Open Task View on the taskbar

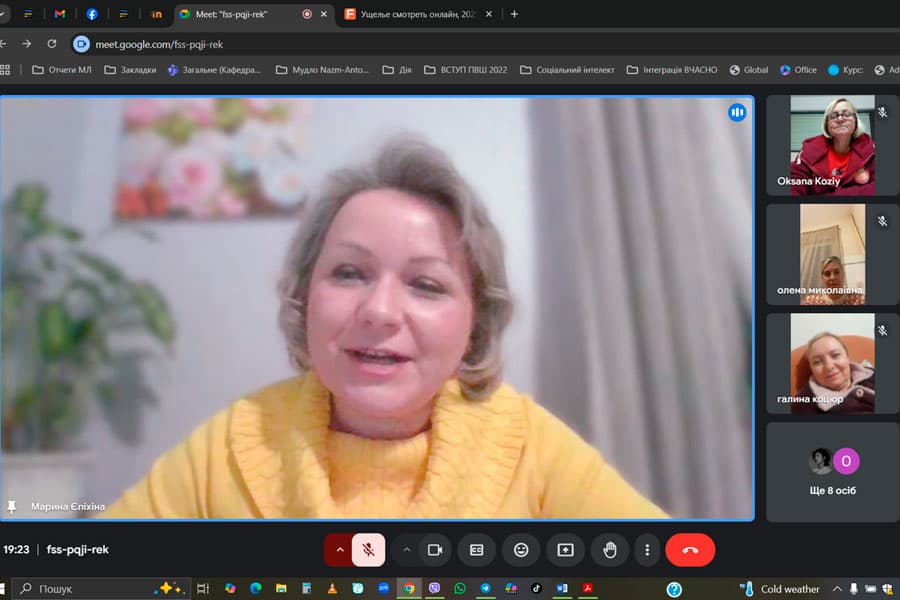[x=203, y=589]
